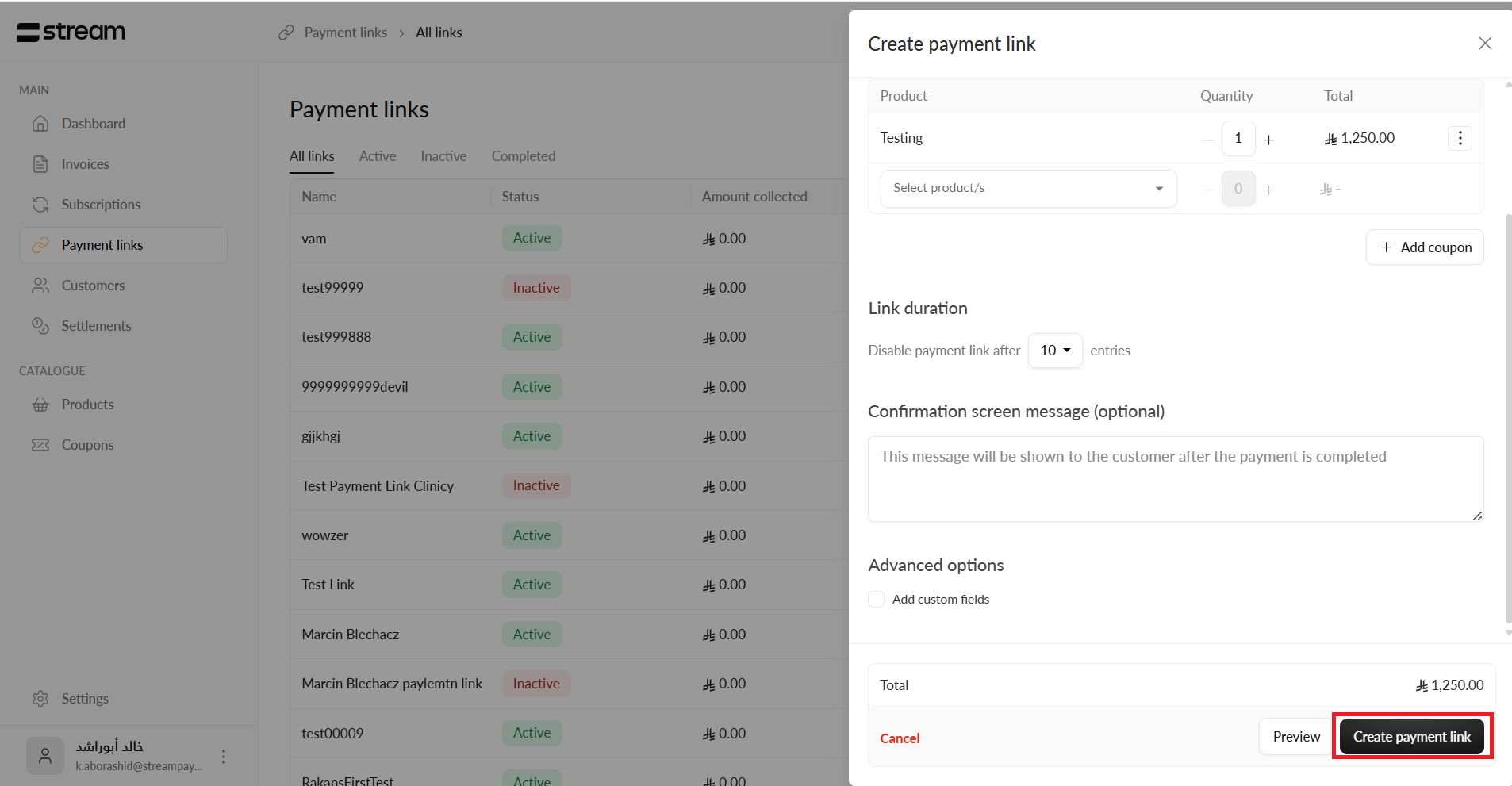Click the Subscriptions refresh icon
This screenshot has width=1512, height=786.
tap(40, 205)
